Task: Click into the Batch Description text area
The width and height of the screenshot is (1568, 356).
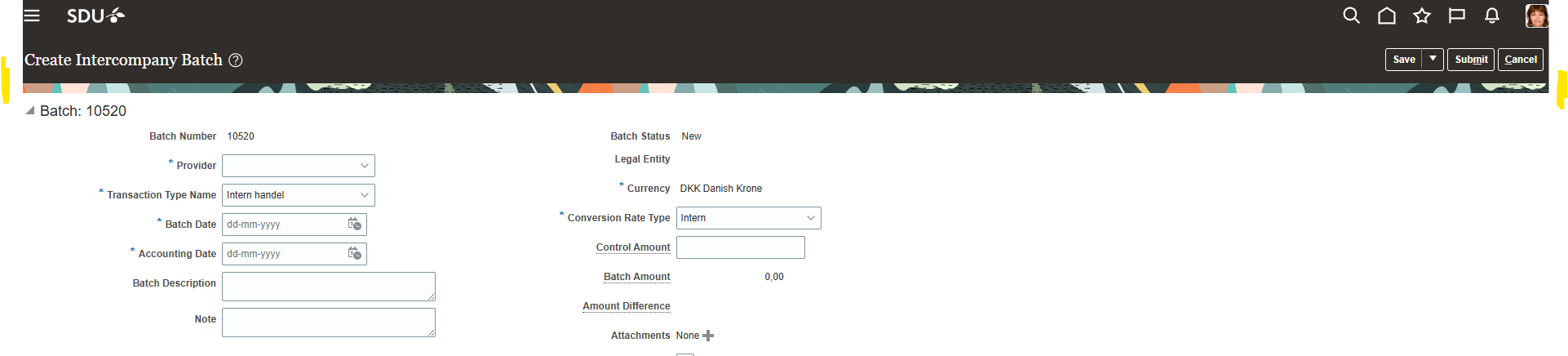Action: coord(329,287)
